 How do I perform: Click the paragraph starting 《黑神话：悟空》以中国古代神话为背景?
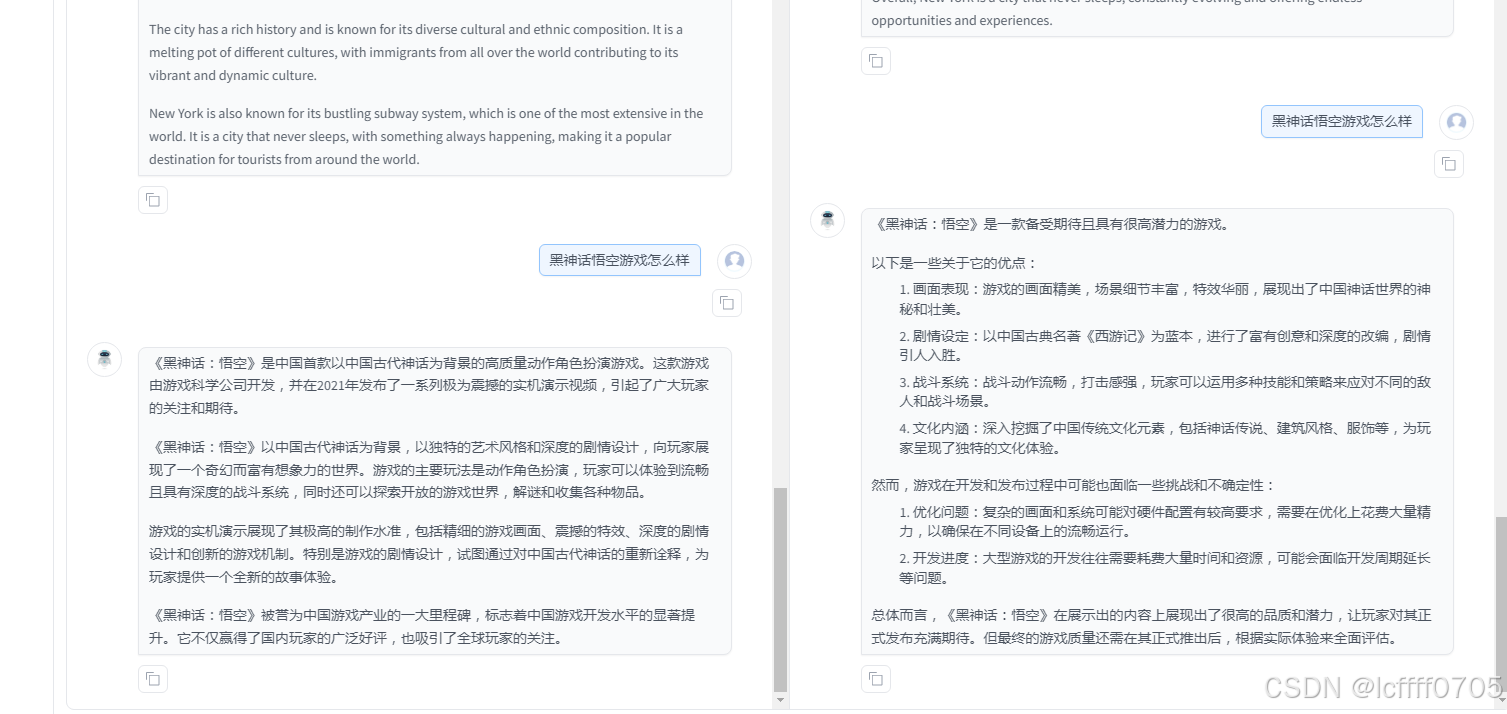429,469
